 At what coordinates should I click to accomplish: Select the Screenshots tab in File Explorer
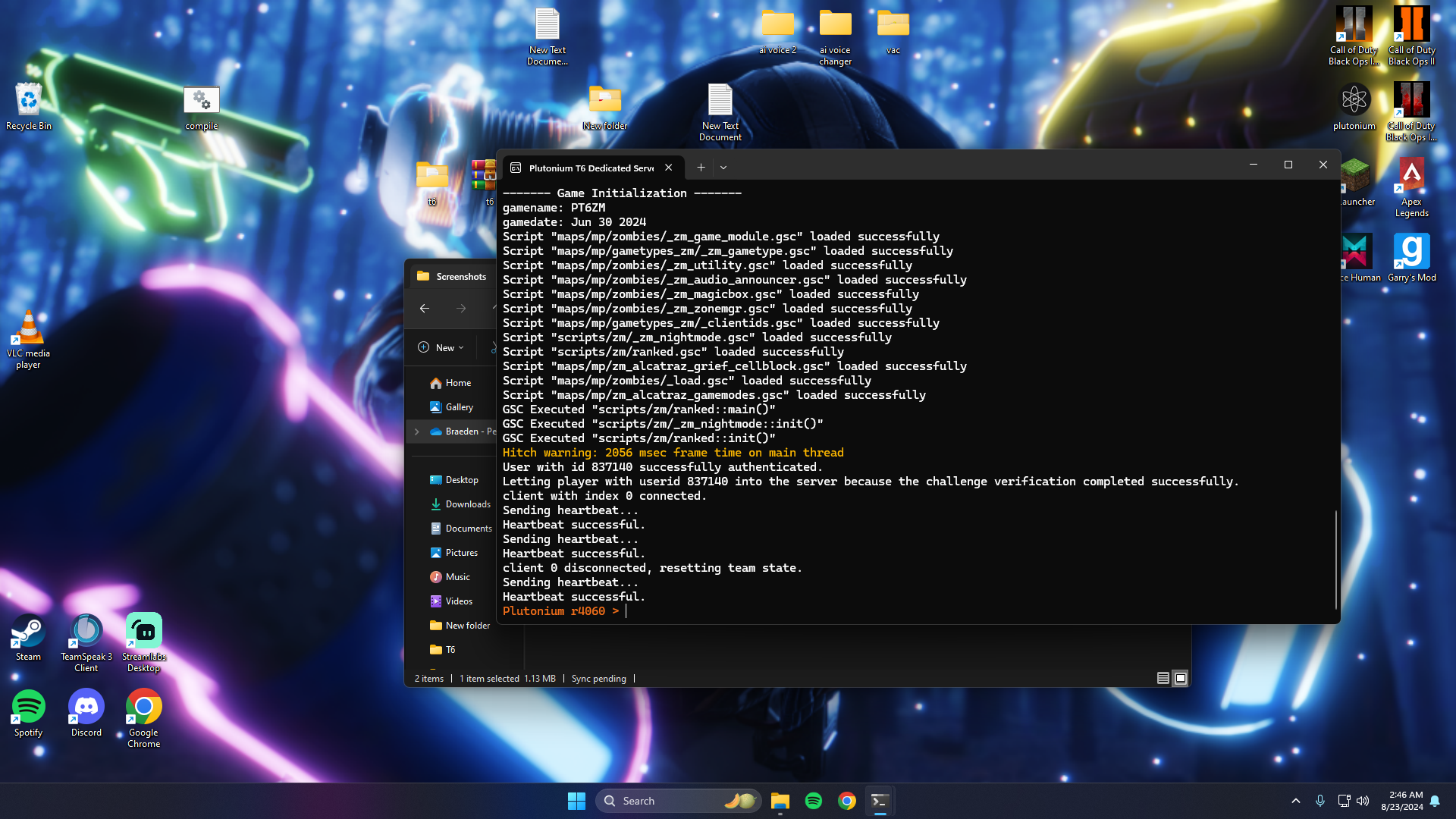453,277
